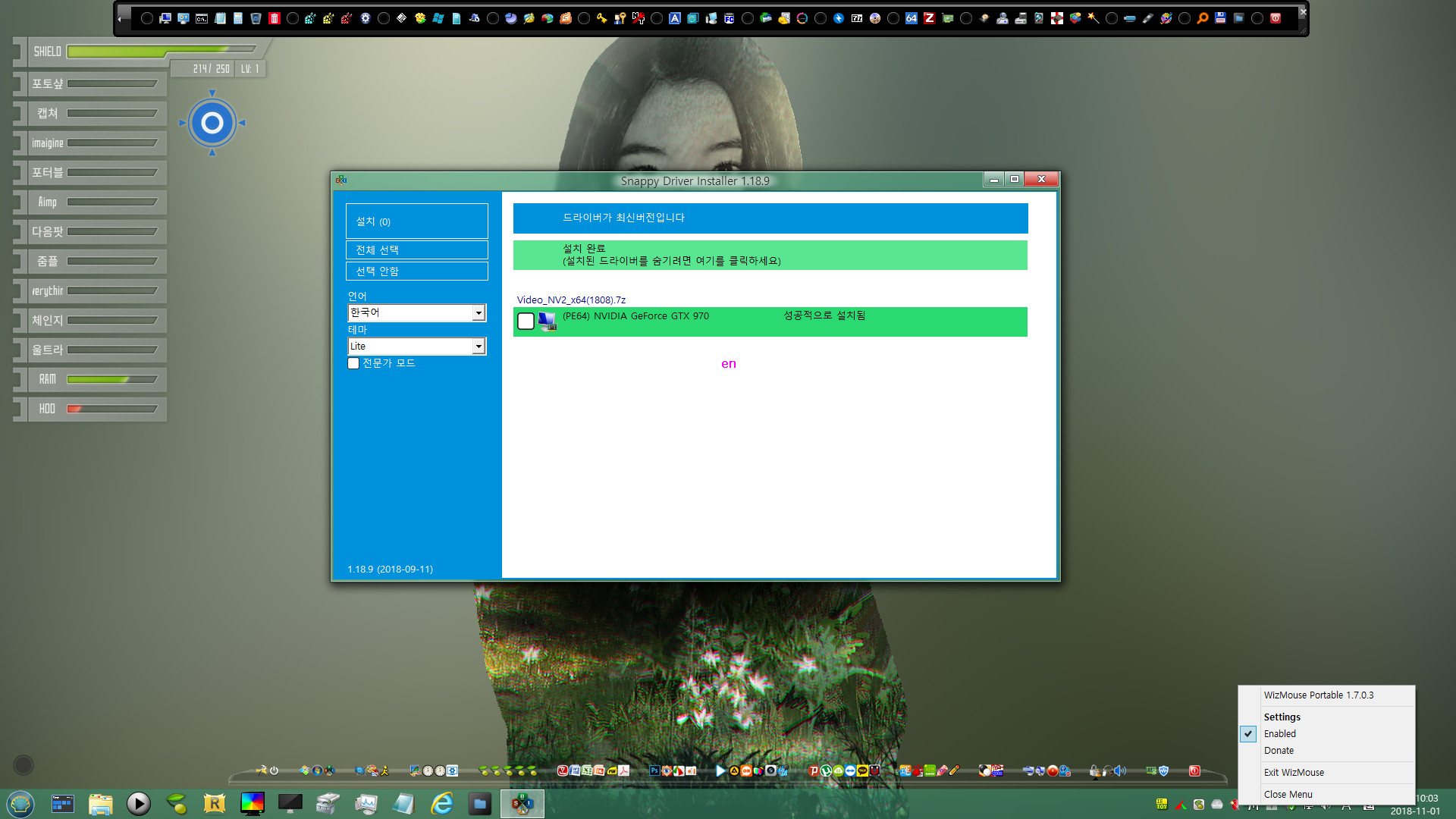Click the golden R icon on taskbar
1456x819 pixels.
[214, 803]
